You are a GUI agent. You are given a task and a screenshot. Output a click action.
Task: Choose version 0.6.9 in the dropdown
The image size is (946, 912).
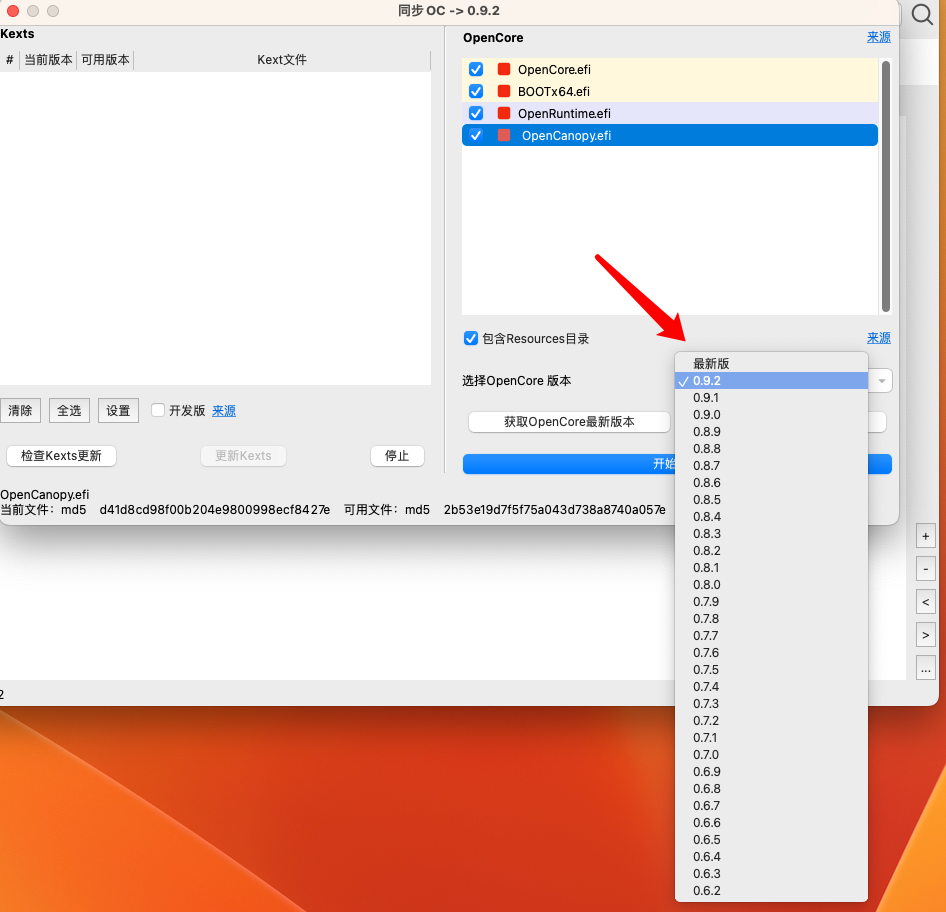click(771, 771)
